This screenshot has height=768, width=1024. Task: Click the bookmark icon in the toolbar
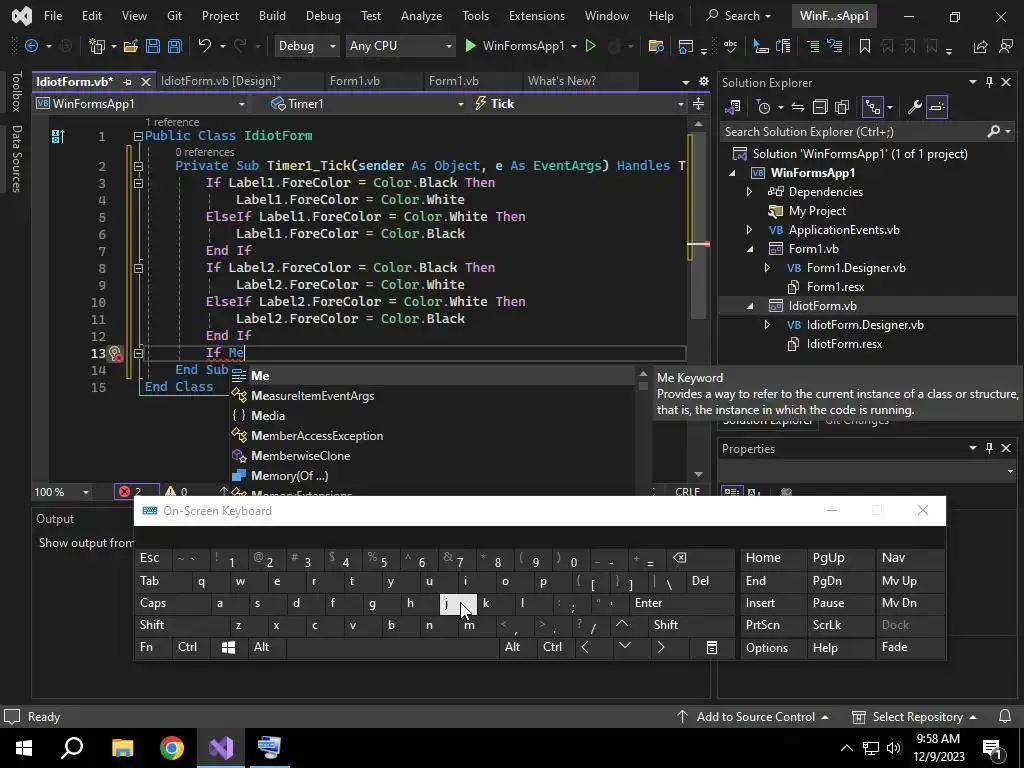pyautogui.click(x=865, y=46)
